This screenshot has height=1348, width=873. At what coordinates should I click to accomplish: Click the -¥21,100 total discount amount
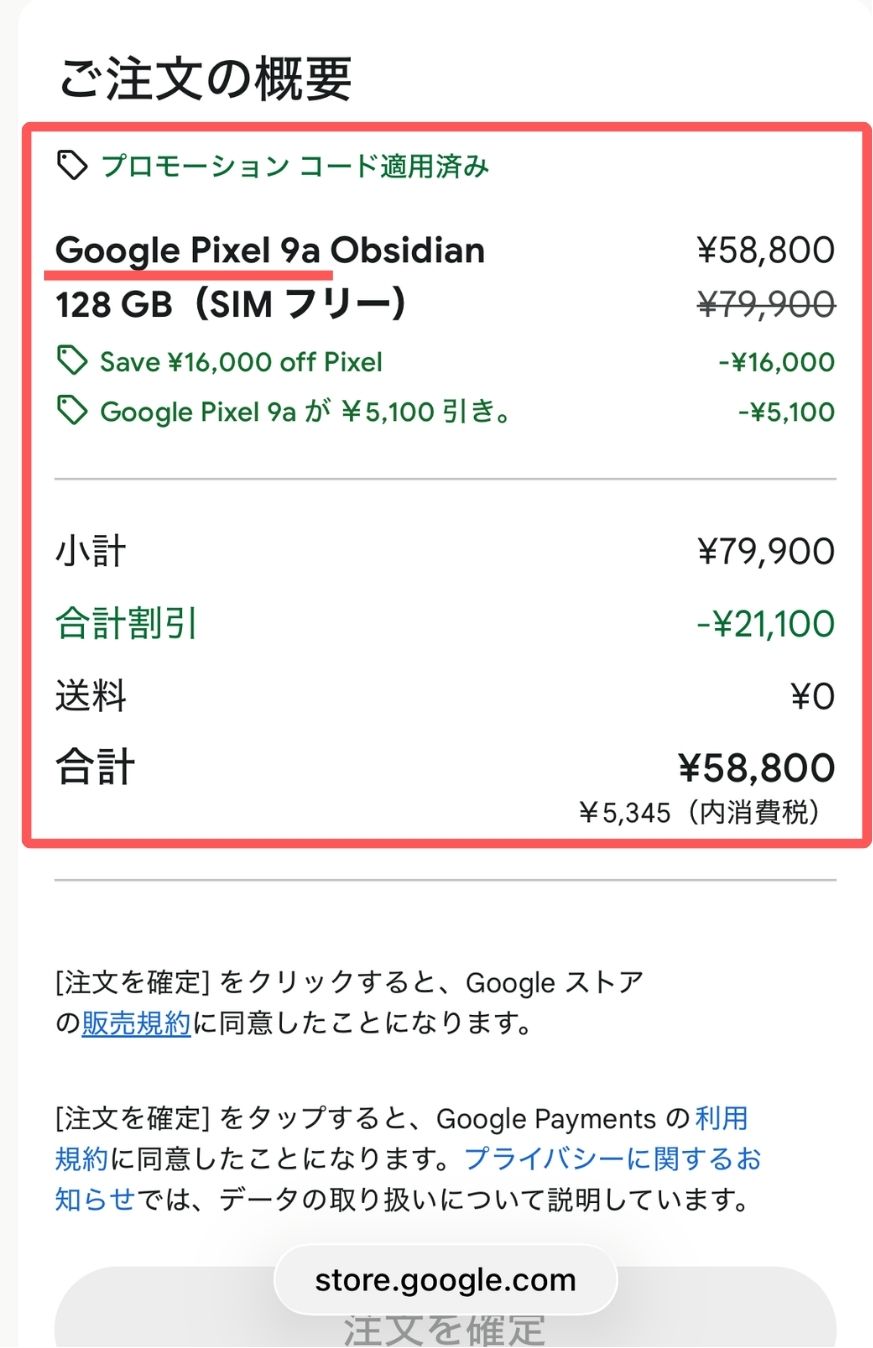point(765,624)
